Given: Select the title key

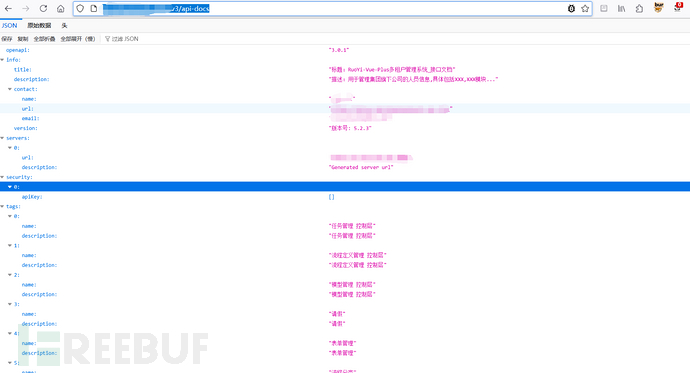Looking at the screenshot, I should [x=22, y=69].
